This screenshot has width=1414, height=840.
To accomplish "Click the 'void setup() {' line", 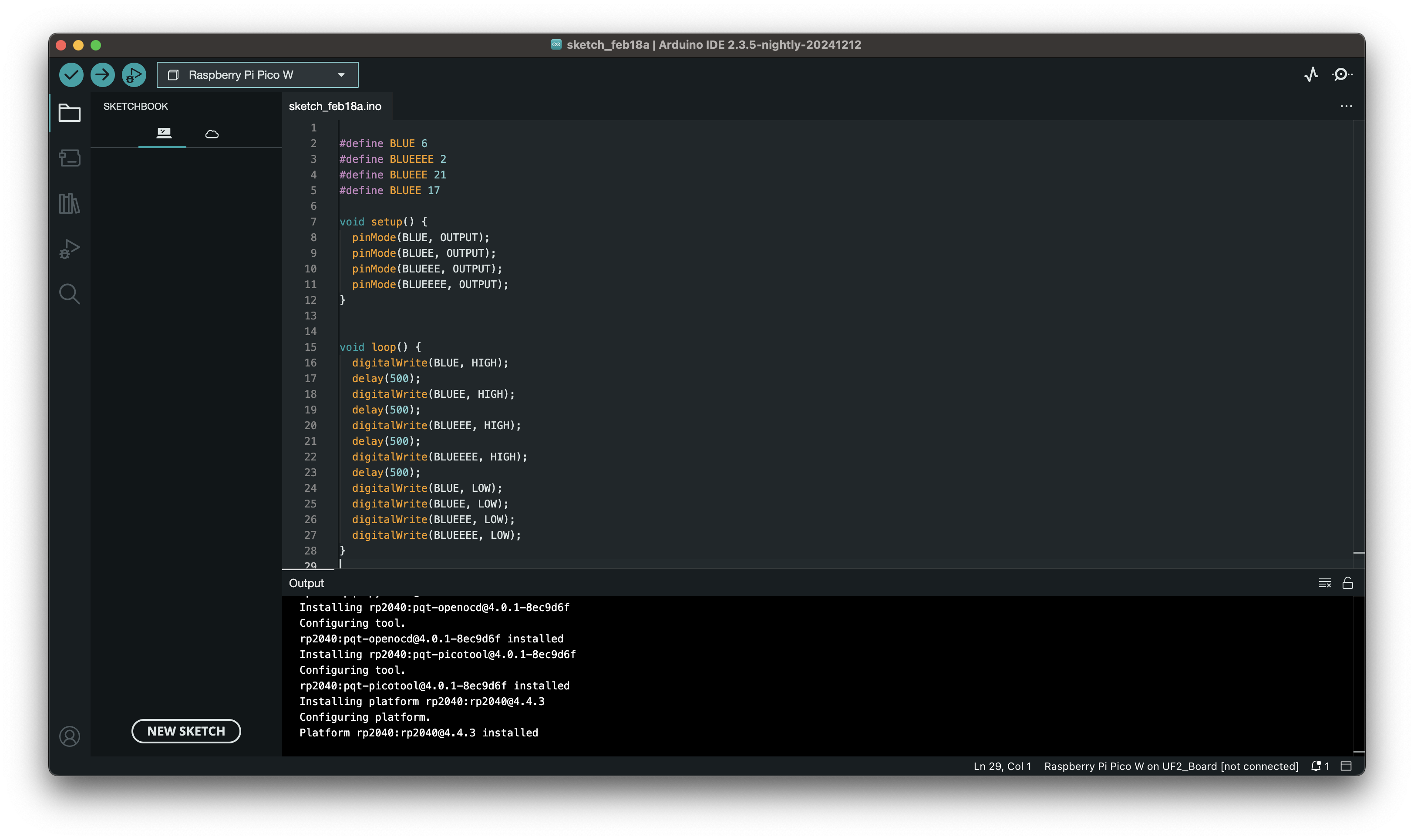I will pyautogui.click(x=383, y=222).
